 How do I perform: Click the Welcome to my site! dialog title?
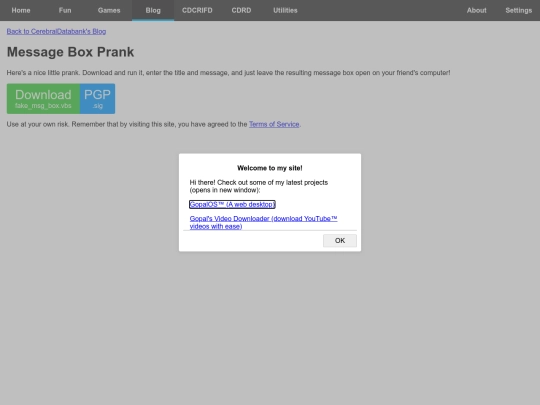270,168
